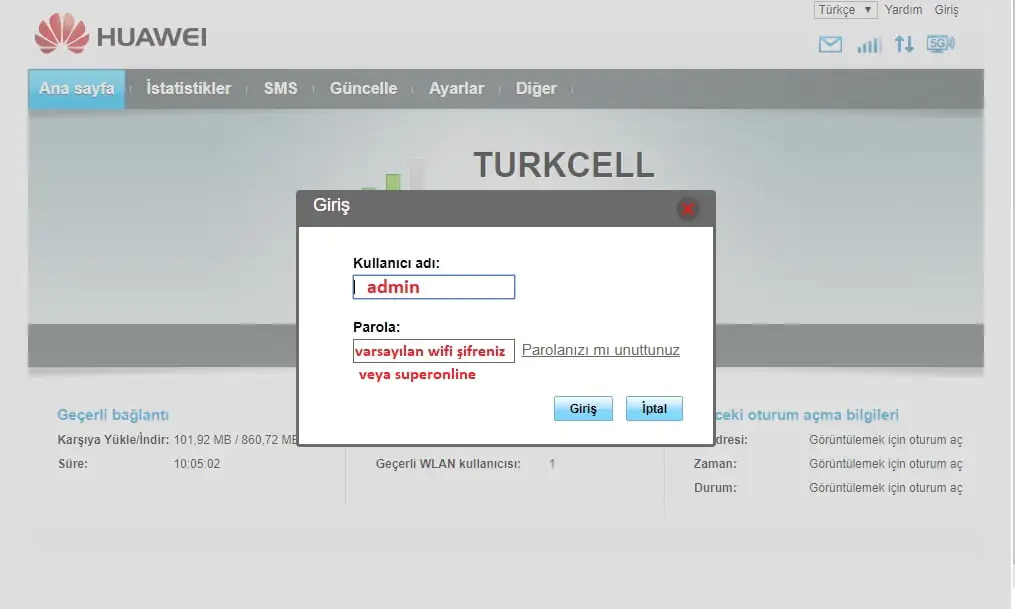The height and width of the screenshot is (609, 1015).
Task: Click the signal strength bars icon
Action: (869, 44)
